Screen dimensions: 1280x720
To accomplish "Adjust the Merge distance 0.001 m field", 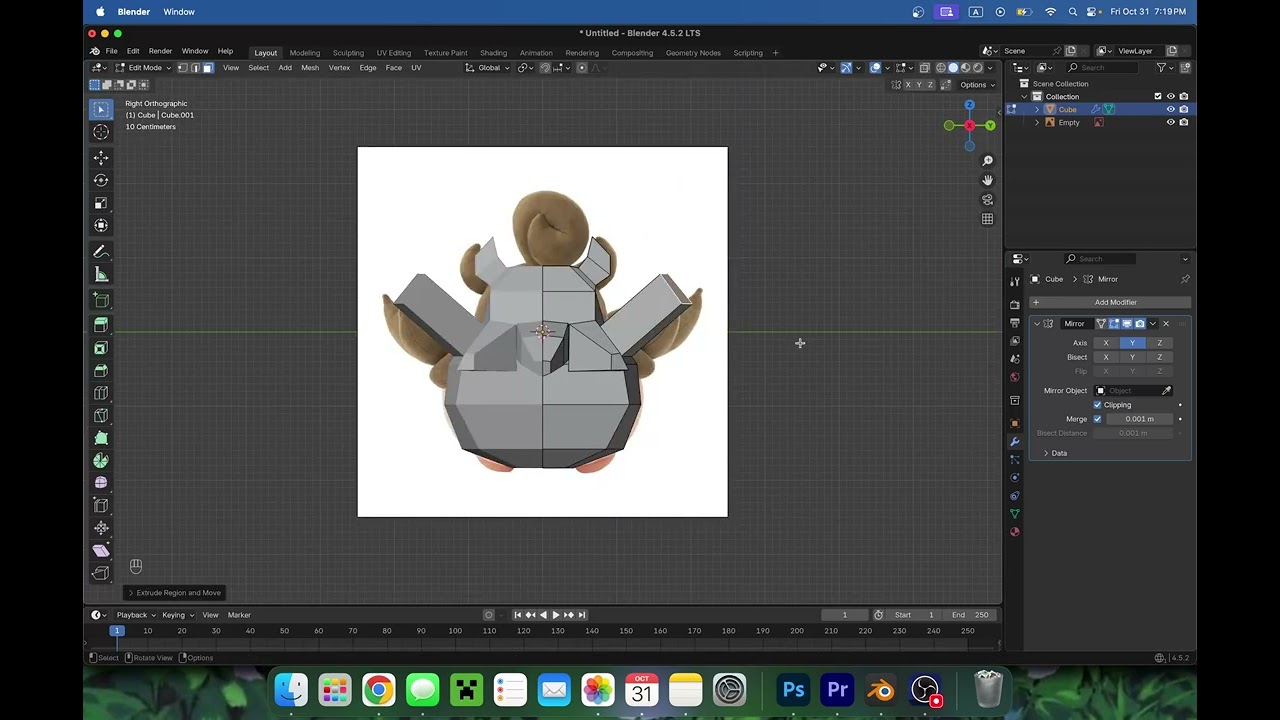I will [1139, 419].
